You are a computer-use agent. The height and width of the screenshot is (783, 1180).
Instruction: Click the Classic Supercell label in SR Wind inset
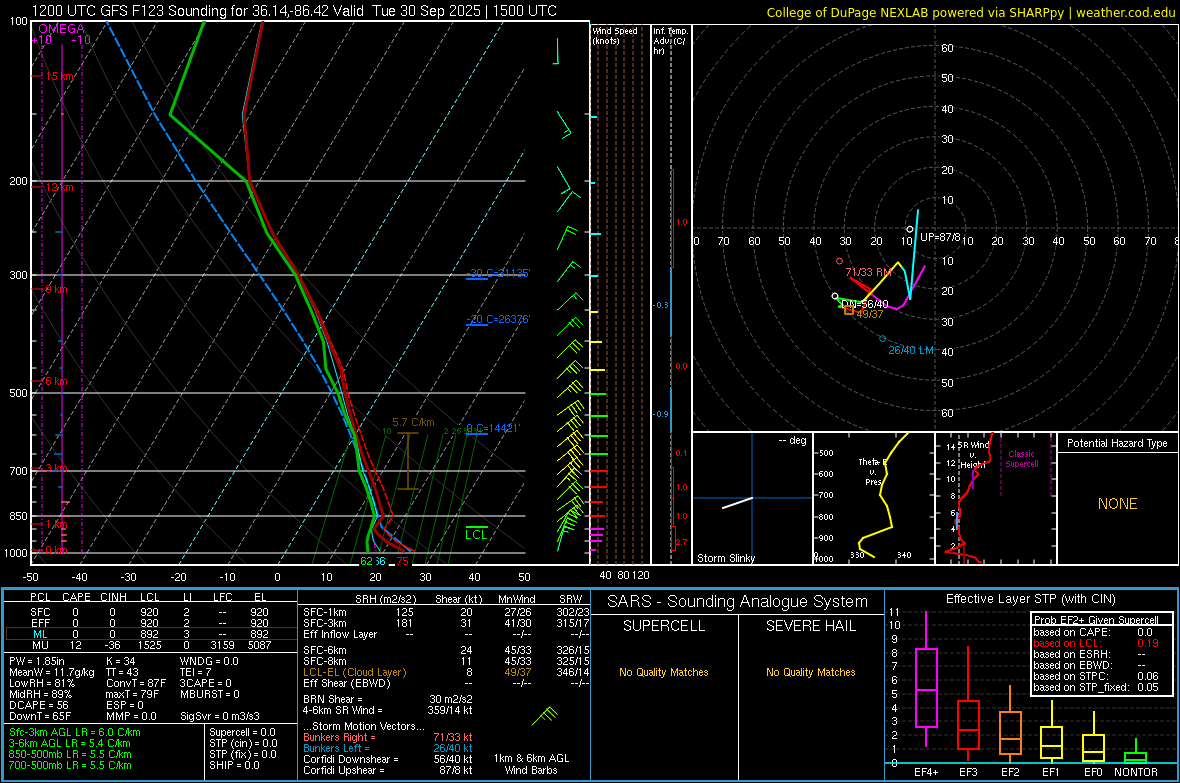pyautogui.click(x=1021, y=459)
